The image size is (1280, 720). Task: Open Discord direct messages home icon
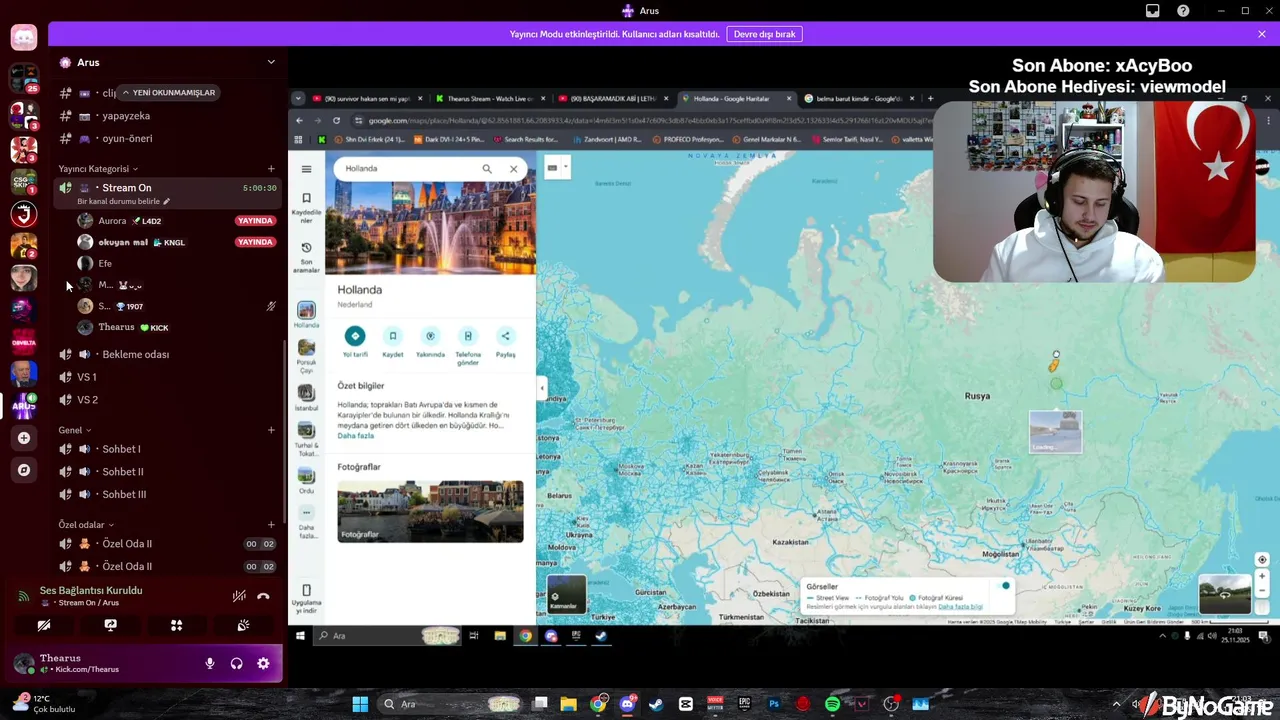click(24, 38)
